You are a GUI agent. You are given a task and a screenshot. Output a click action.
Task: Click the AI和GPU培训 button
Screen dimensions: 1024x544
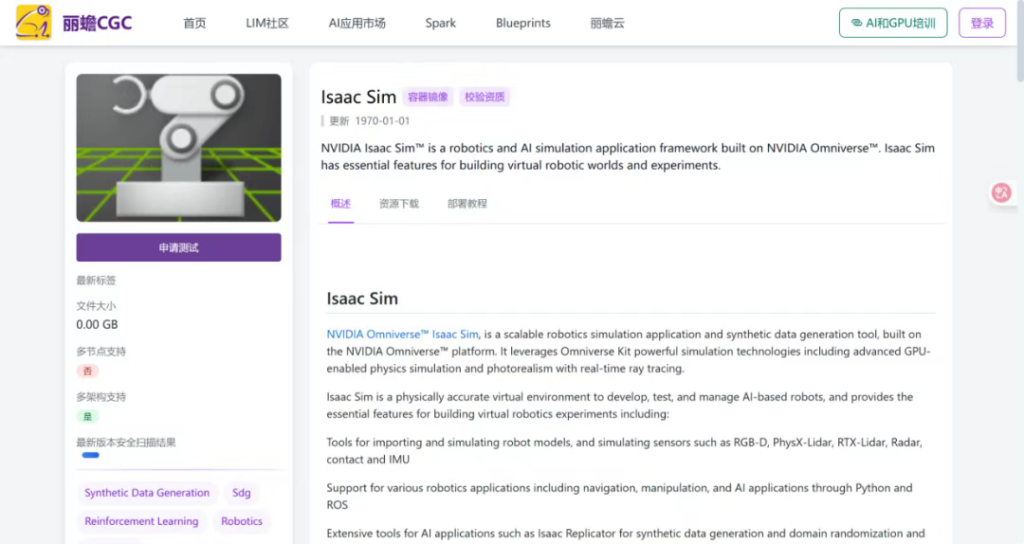pos(892,23)
